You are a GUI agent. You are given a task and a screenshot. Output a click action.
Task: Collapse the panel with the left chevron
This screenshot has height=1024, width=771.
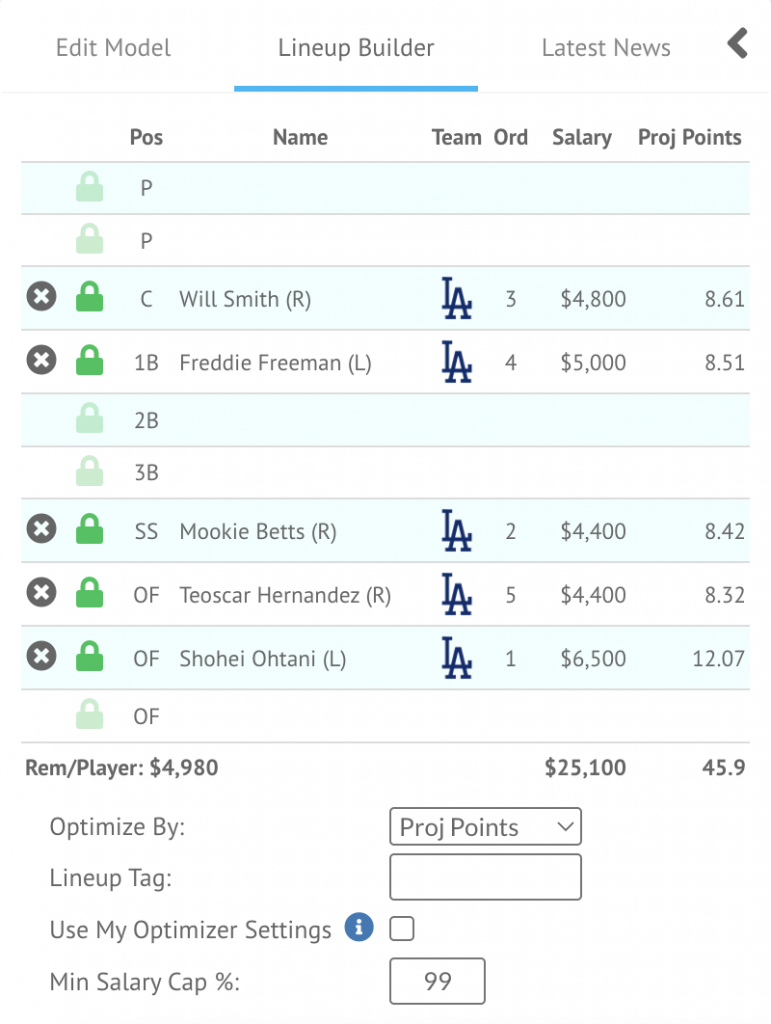click(737, 44)
